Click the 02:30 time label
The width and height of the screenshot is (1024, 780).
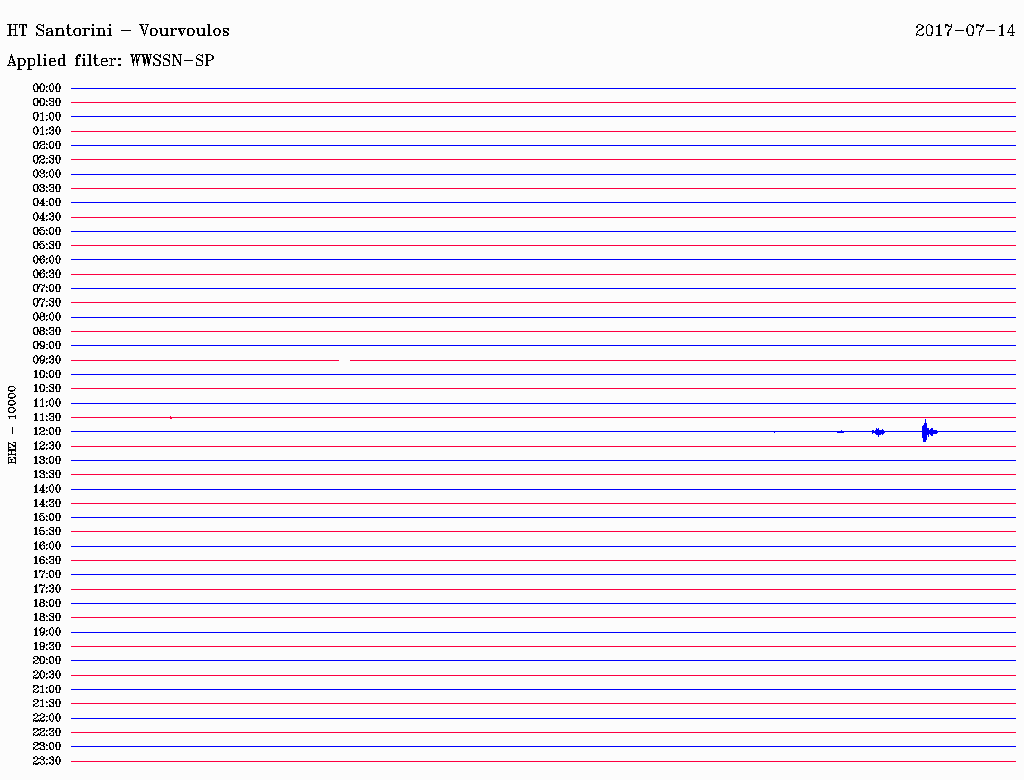(x=47, y=159)
